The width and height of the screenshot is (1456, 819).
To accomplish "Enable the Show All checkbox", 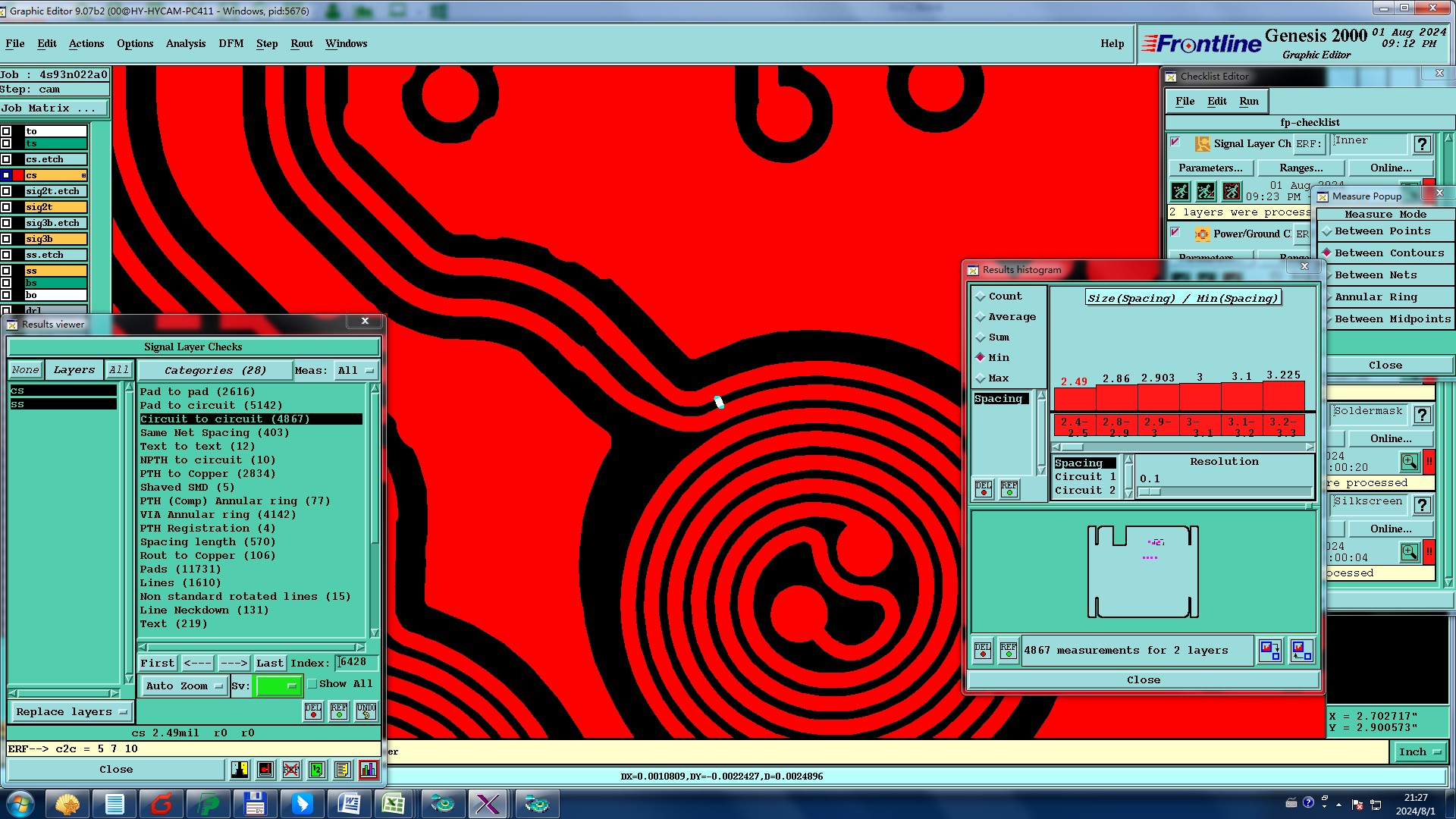I will coord(312,684).
